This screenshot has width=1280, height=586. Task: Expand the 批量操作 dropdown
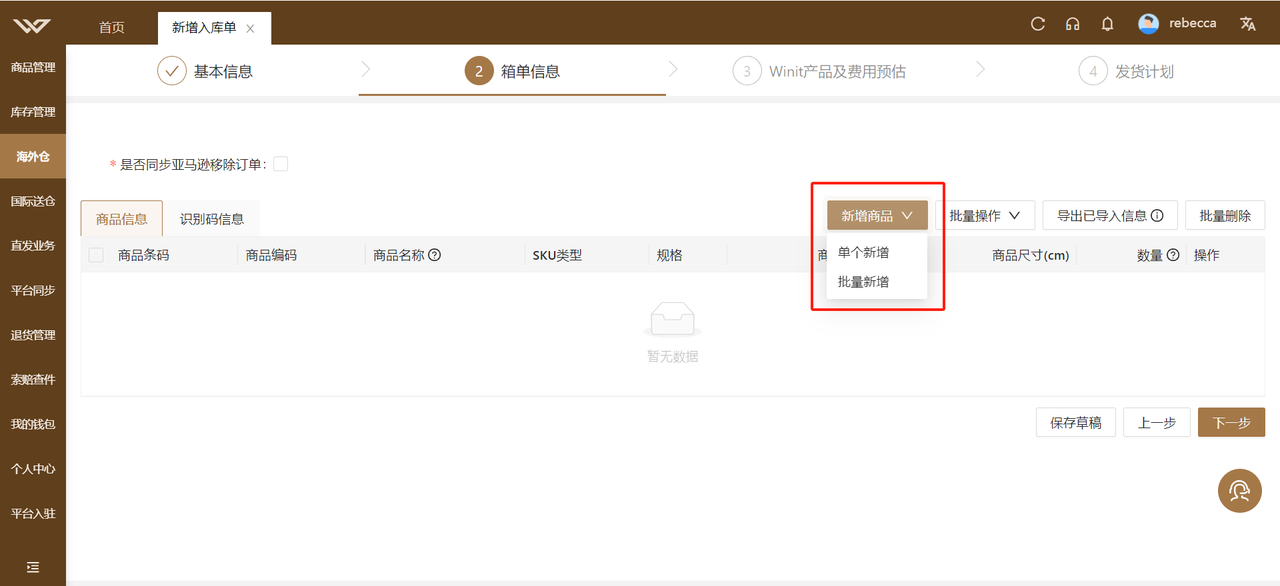pos(985,215)
